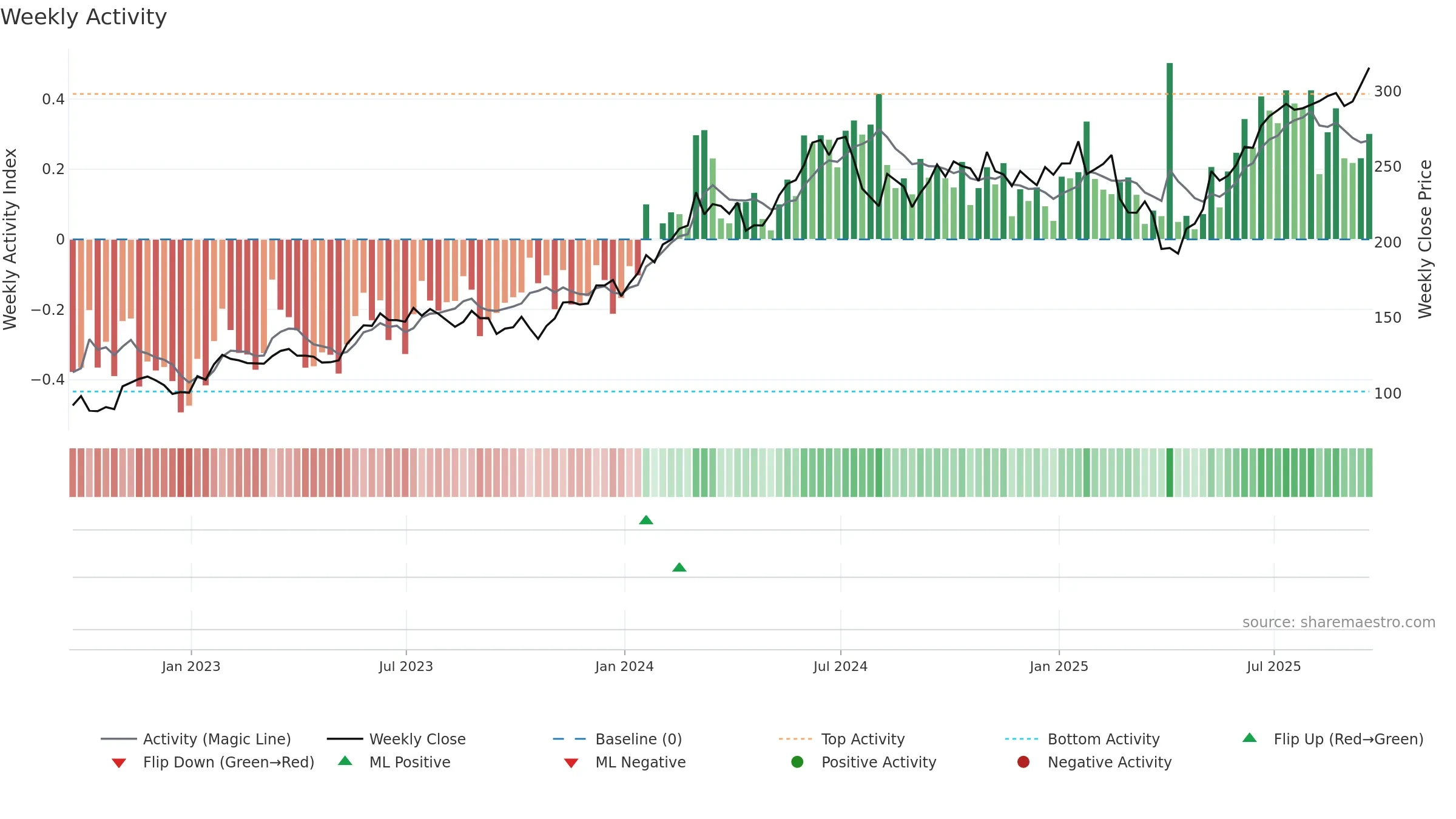Click the 0.2 tick on the left axis
Viewport: 1456px width, 819px height.
53,169
